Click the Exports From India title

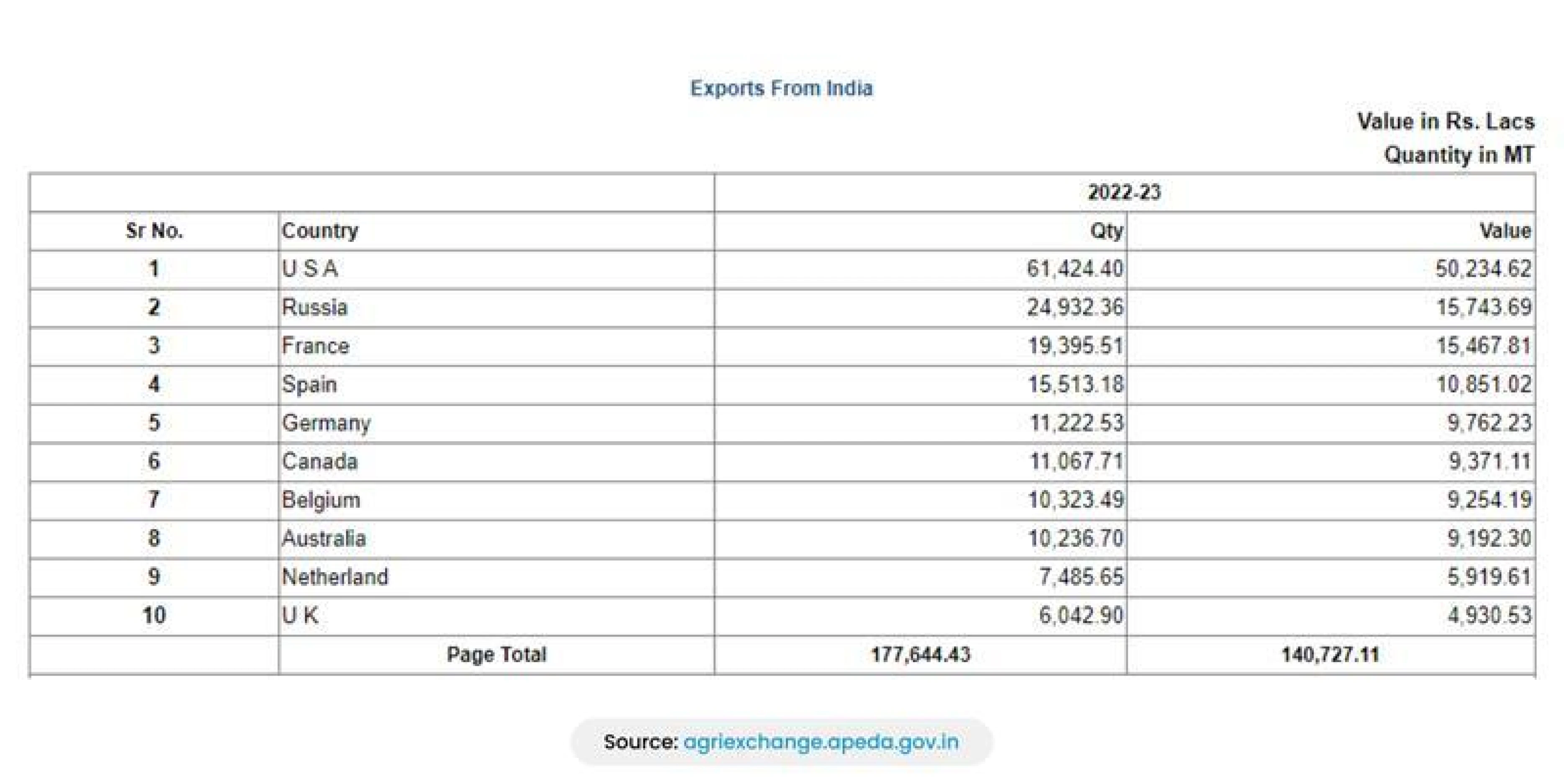782,88
